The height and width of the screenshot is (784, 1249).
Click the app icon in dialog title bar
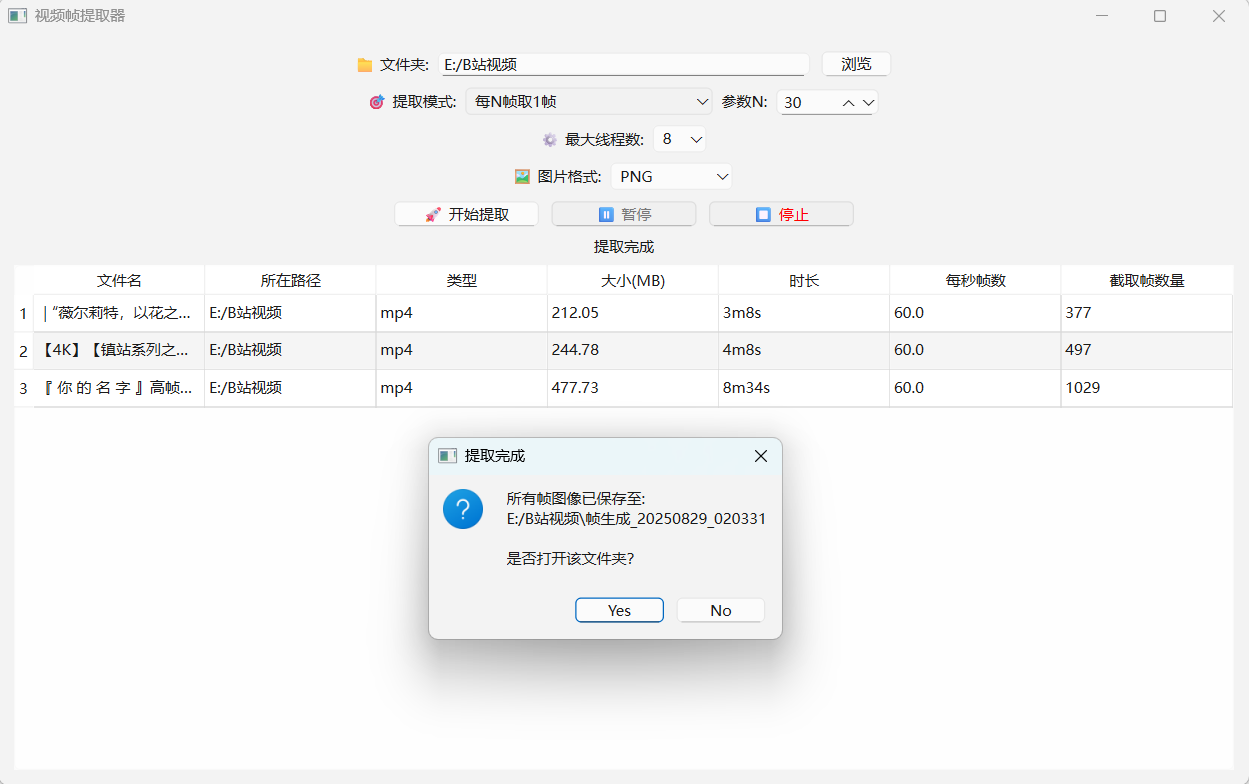447,456
